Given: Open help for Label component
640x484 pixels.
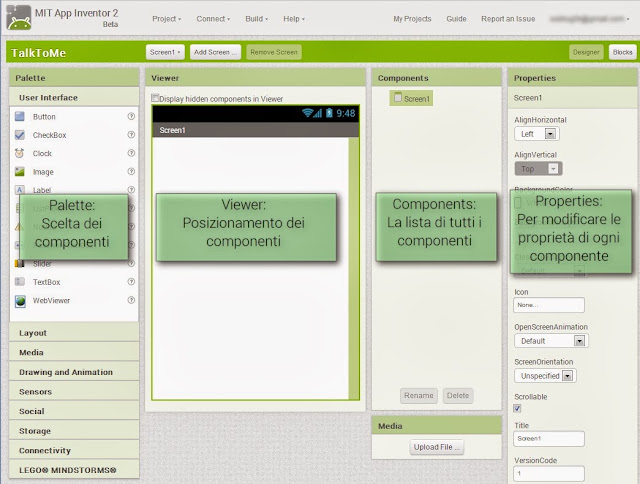Looking at the screenshot, I should coord(131,189).
